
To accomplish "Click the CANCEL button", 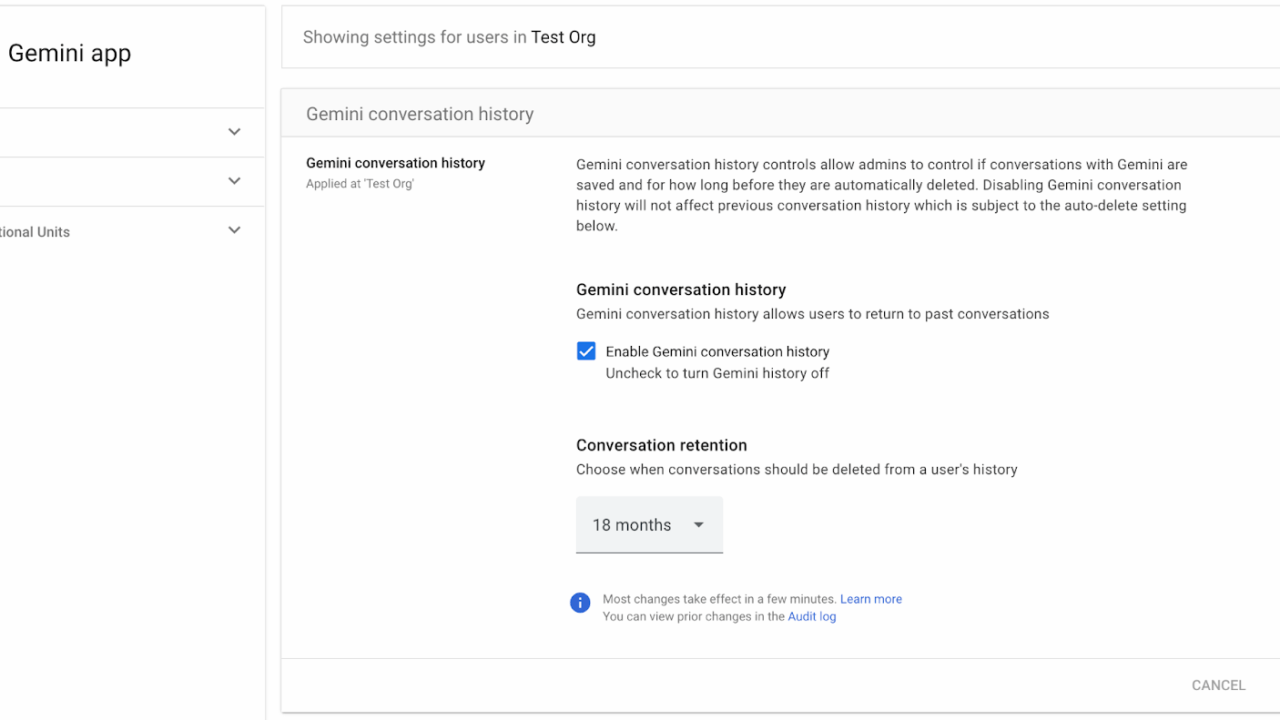I will point(1218,685).
